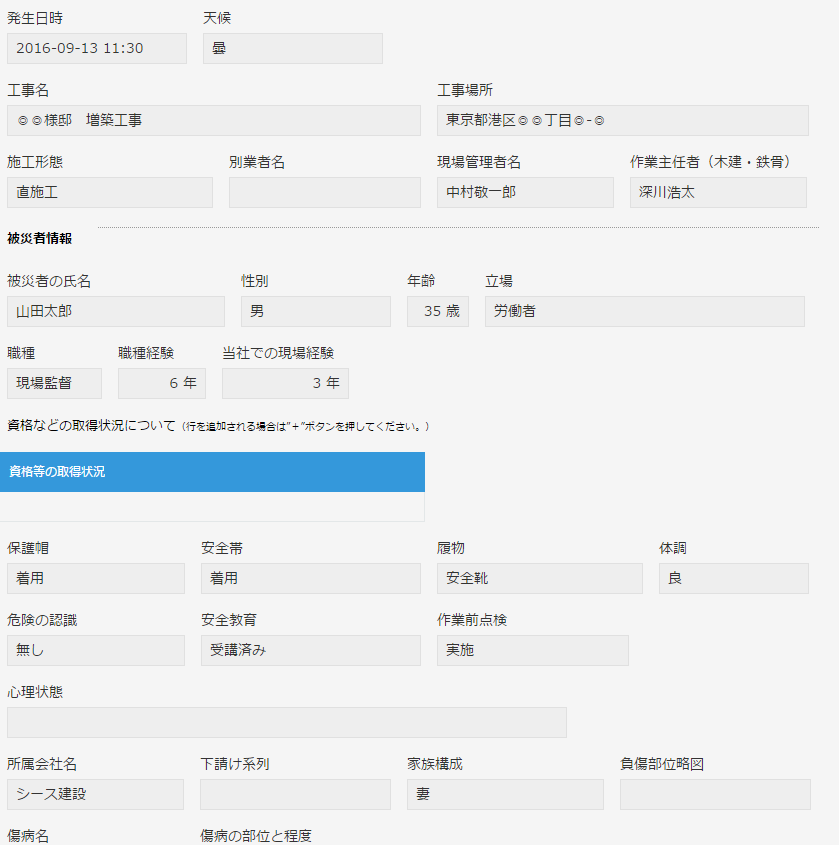839x845 pixels.
Task: Click the empty row under 資格等の取得状況
Action: tap(212, 507)
